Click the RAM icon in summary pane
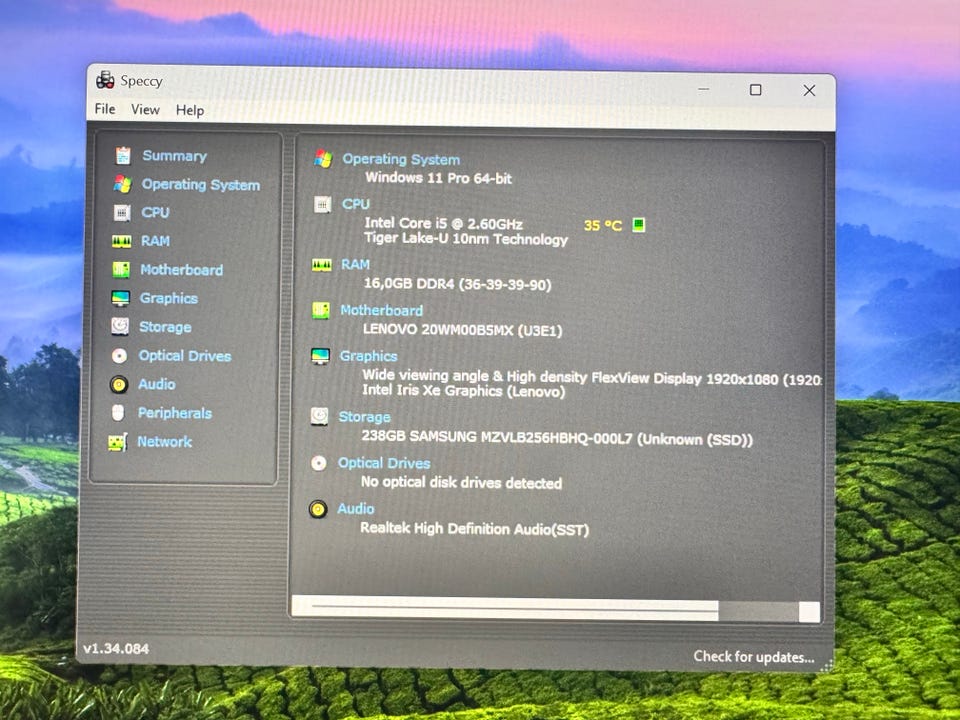The width and height of the screenshot is (960, 720). pyautogui.click(x=322, y=264)
